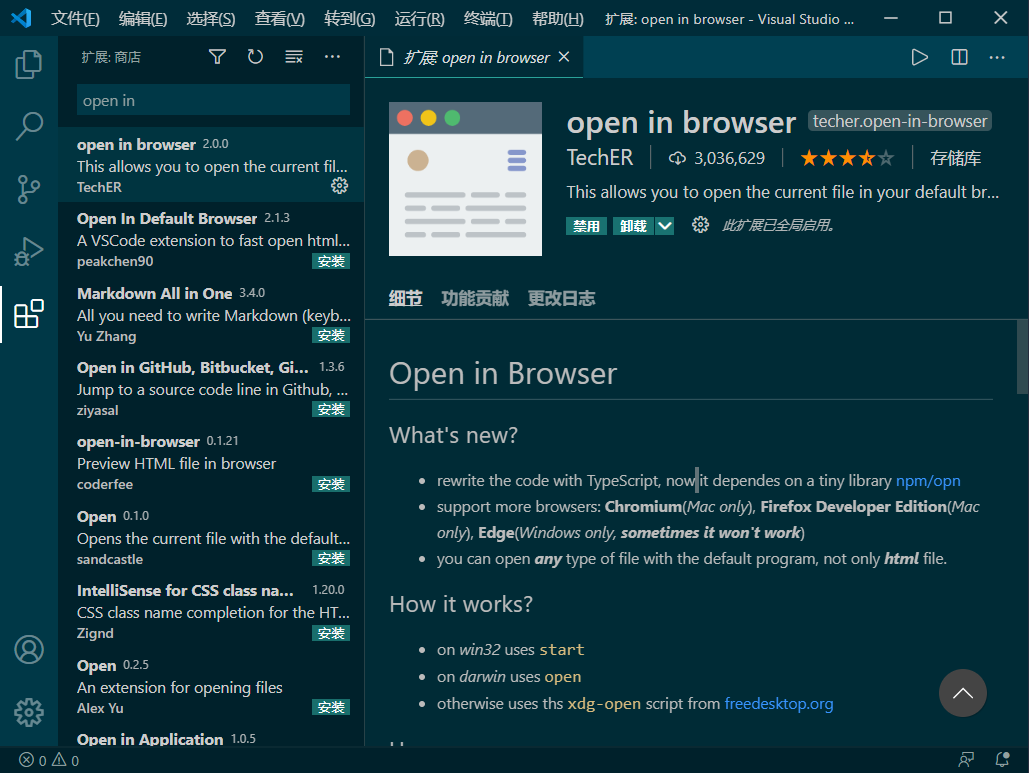Click the star rating of the extension

pos(847,158)
